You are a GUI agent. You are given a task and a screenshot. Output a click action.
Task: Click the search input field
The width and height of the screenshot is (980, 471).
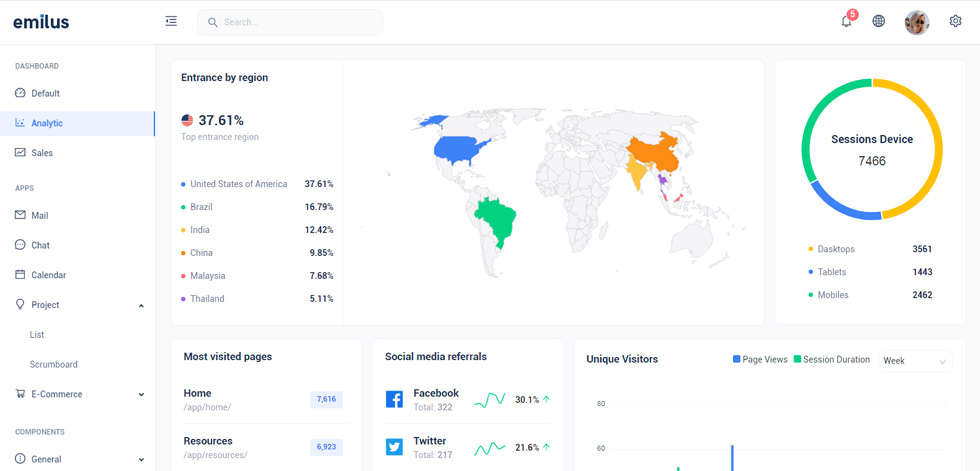click(290, 22)
